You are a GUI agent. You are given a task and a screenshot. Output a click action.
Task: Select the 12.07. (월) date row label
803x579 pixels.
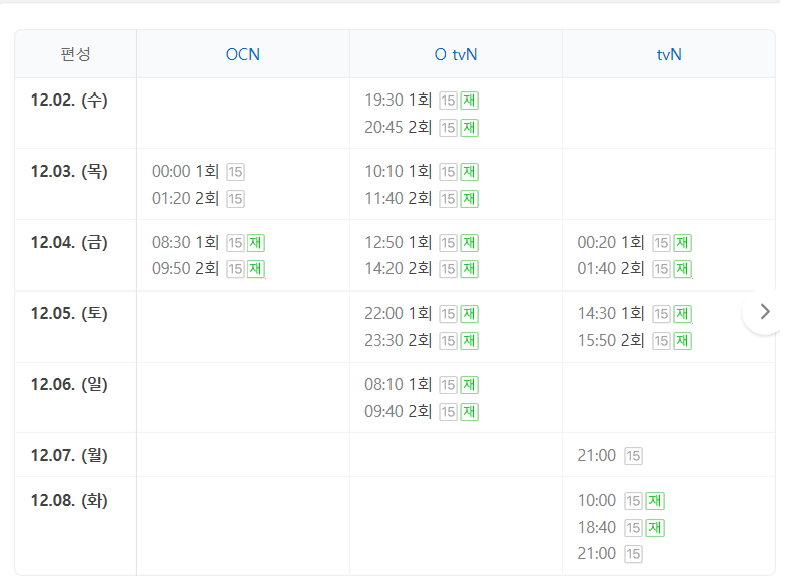pyautogui.click(x=69, y=455)
